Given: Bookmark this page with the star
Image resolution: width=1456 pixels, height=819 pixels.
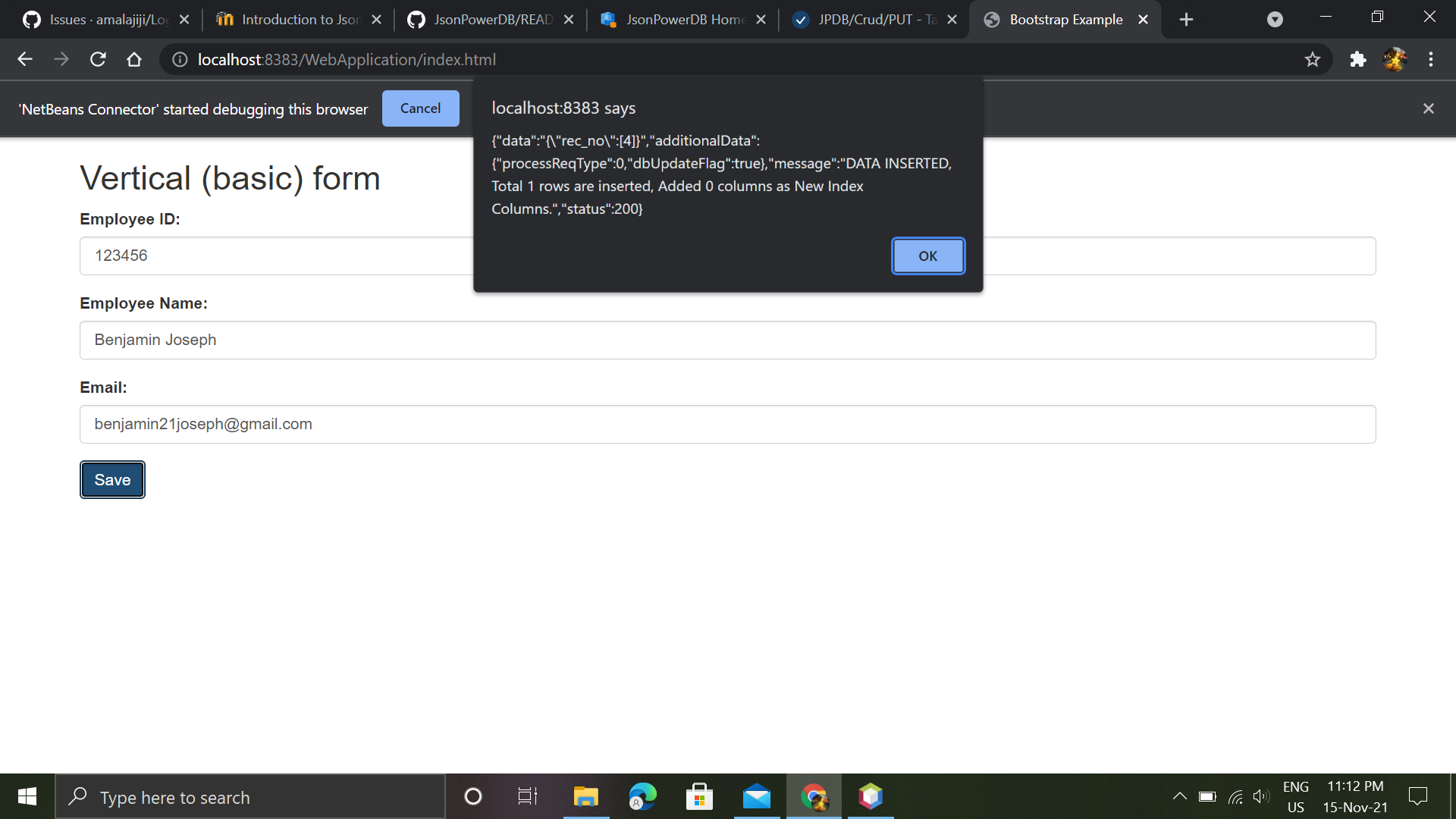Looking at the screenshot, I should [1313, 59].
